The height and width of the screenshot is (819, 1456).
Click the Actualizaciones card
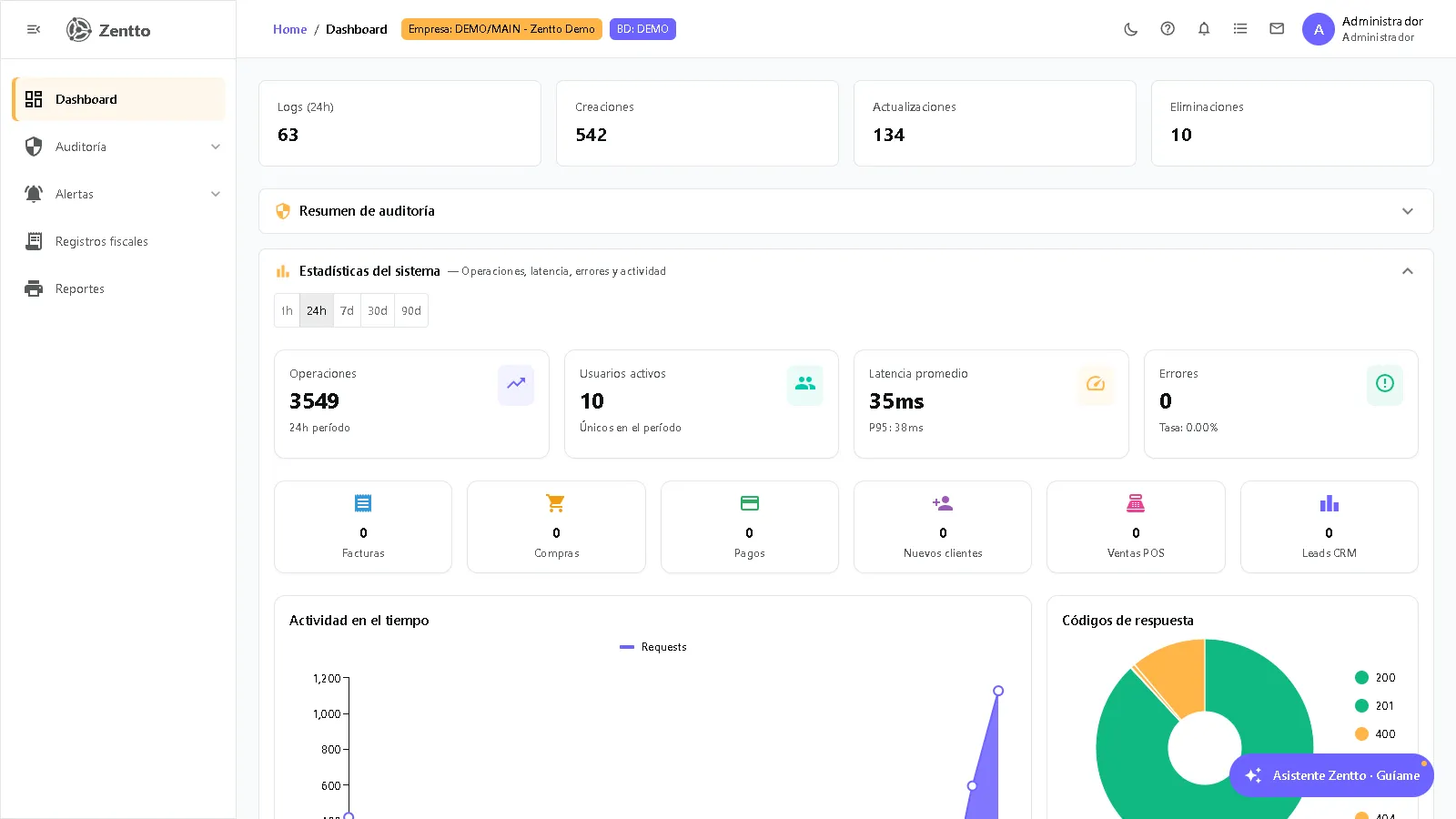click(x=995, y=123)
